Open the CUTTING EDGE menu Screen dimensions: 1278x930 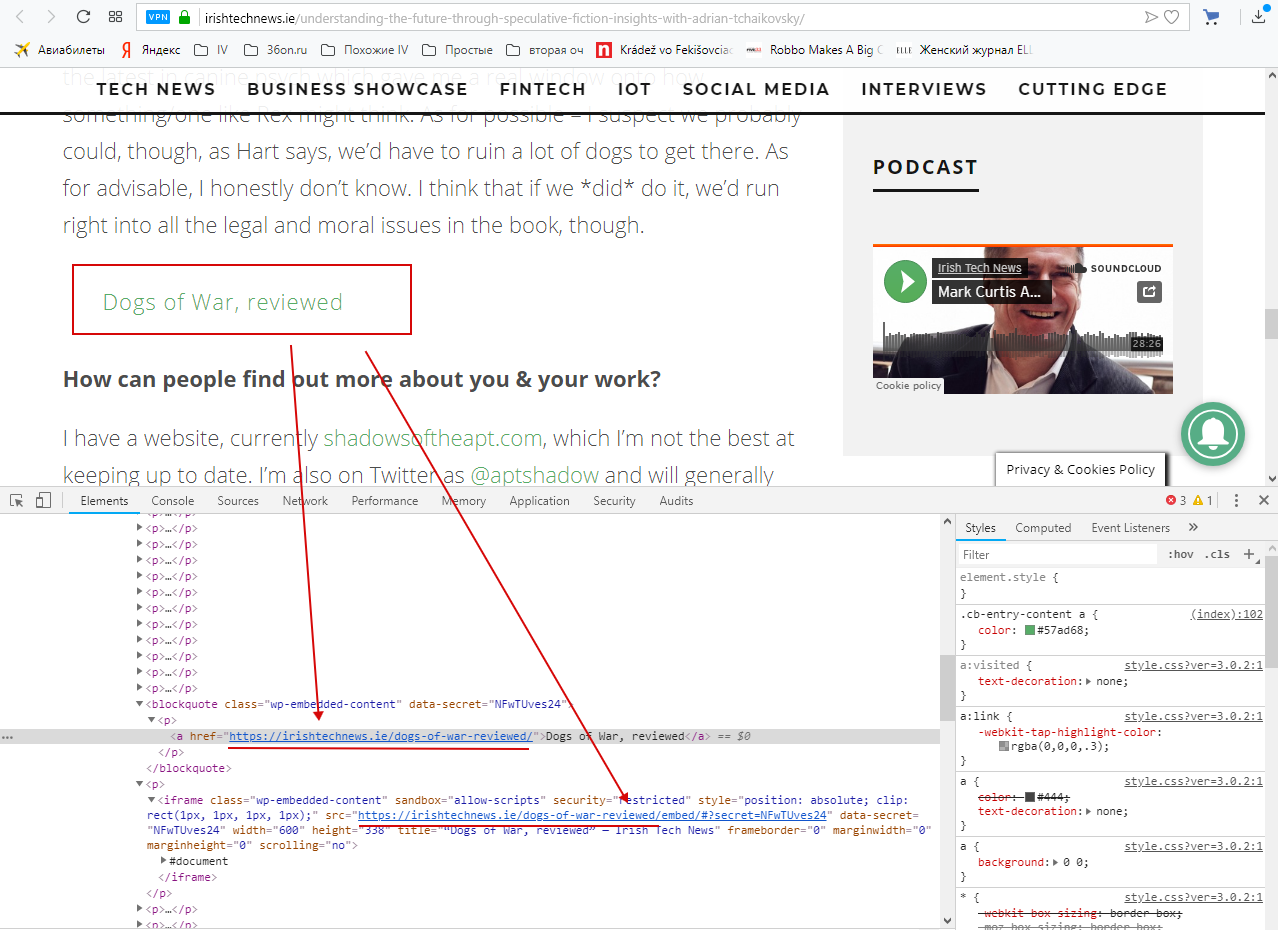[1093, 89]
